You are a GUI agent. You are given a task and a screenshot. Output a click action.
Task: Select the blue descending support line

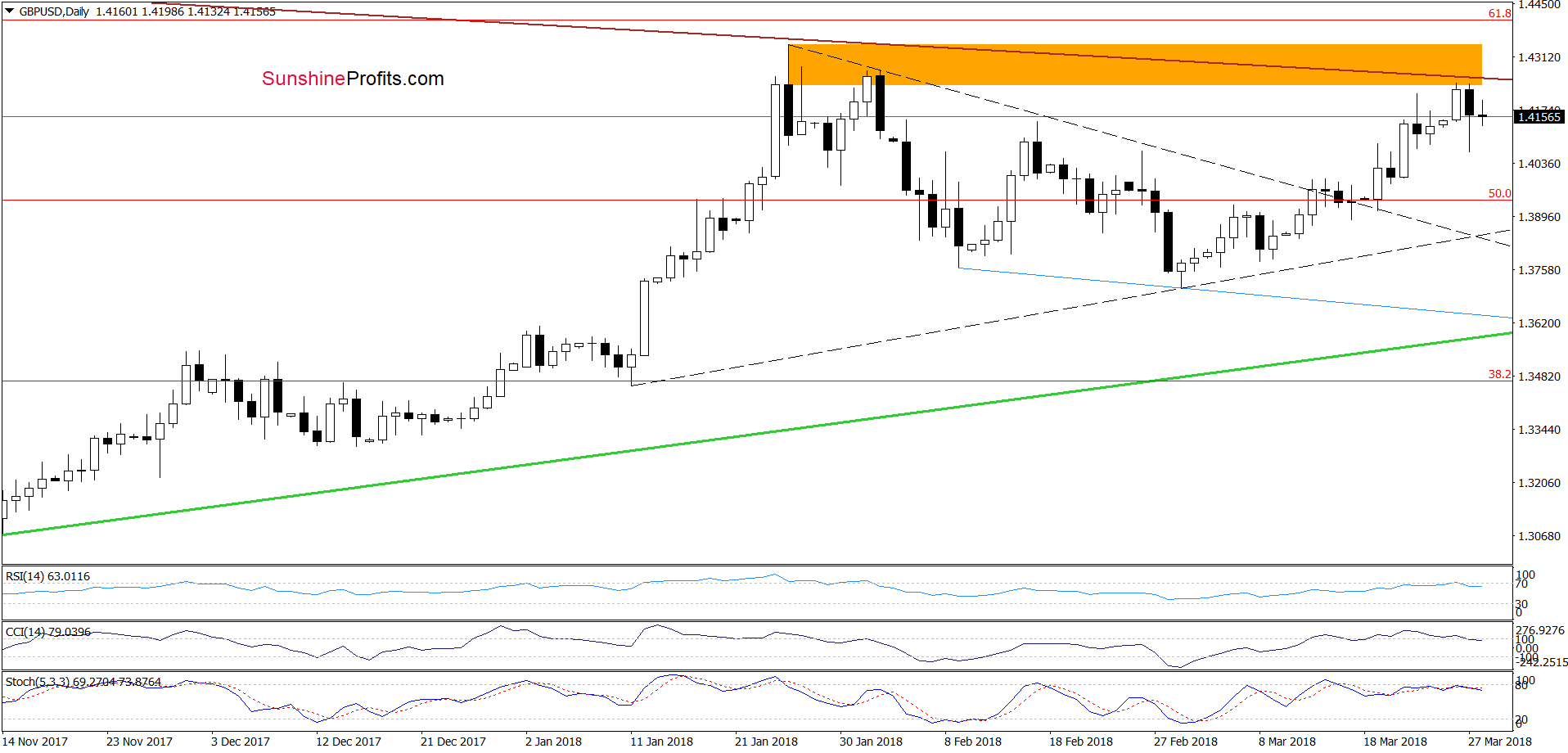(1235, 292)
